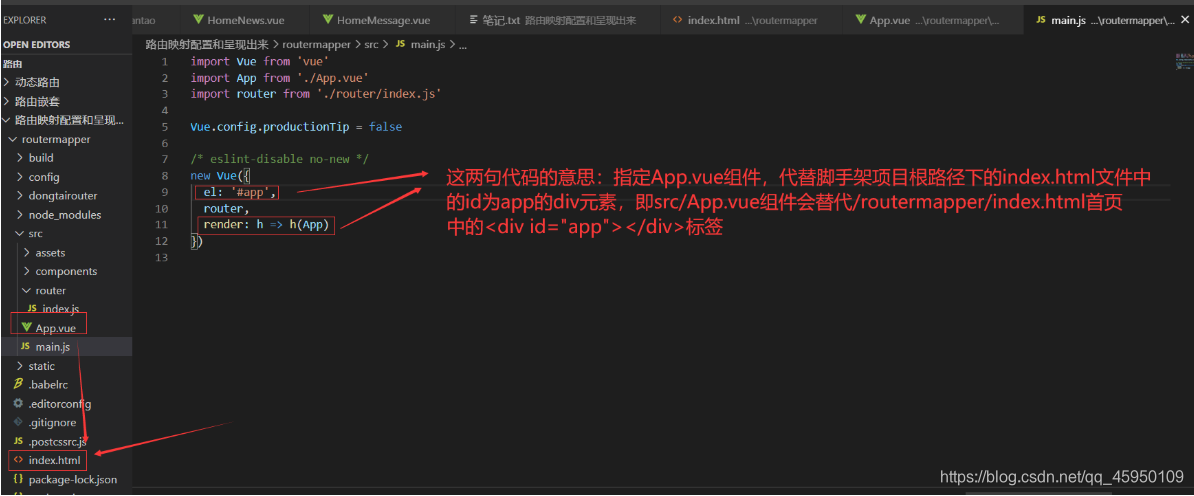Viewport: 1194px width, 496px height.
Task: Click the JSON braces icon beside package-lock.json
Action: (x=18, y=479)
